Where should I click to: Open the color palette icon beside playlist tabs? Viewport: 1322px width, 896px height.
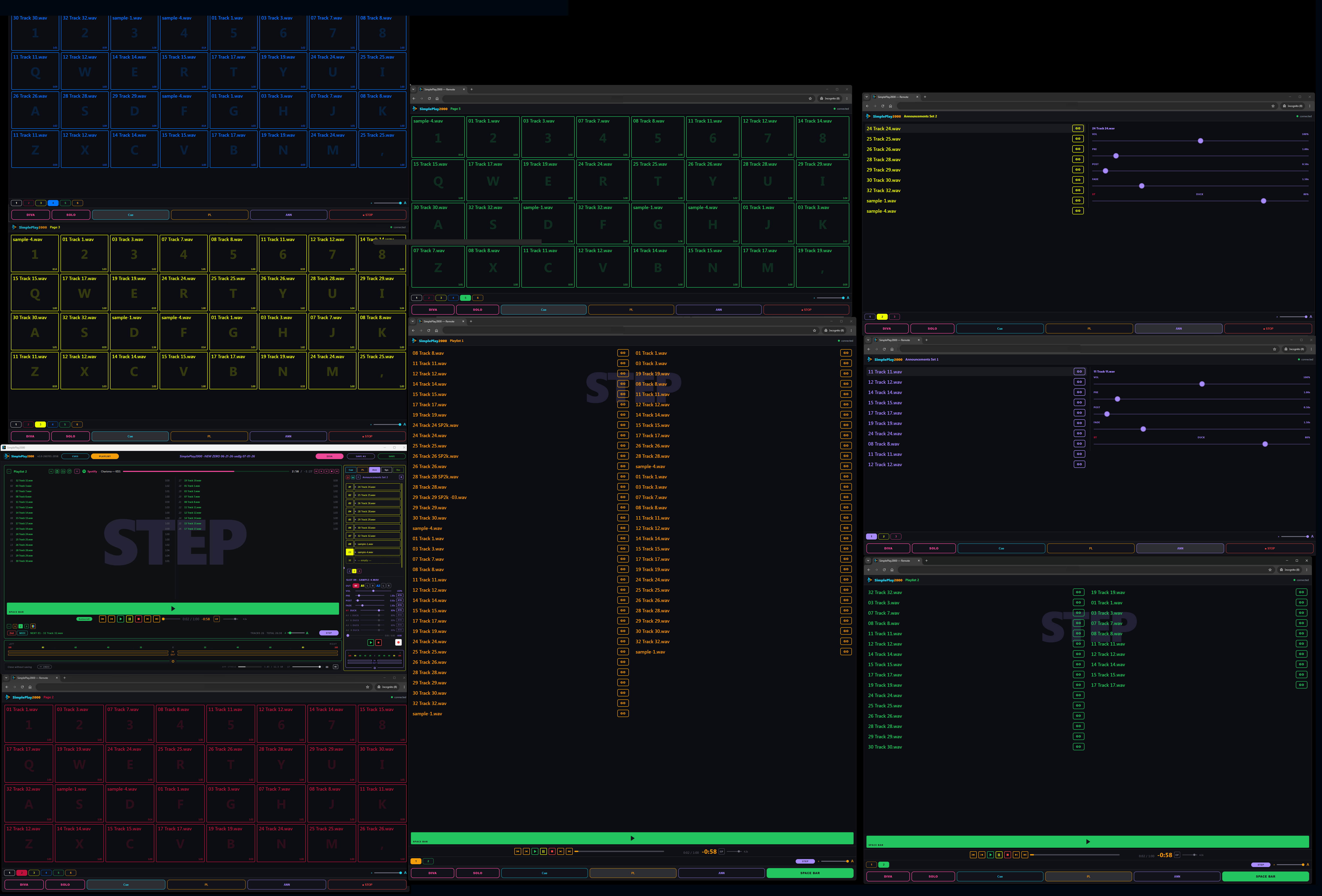pos(33,626)
